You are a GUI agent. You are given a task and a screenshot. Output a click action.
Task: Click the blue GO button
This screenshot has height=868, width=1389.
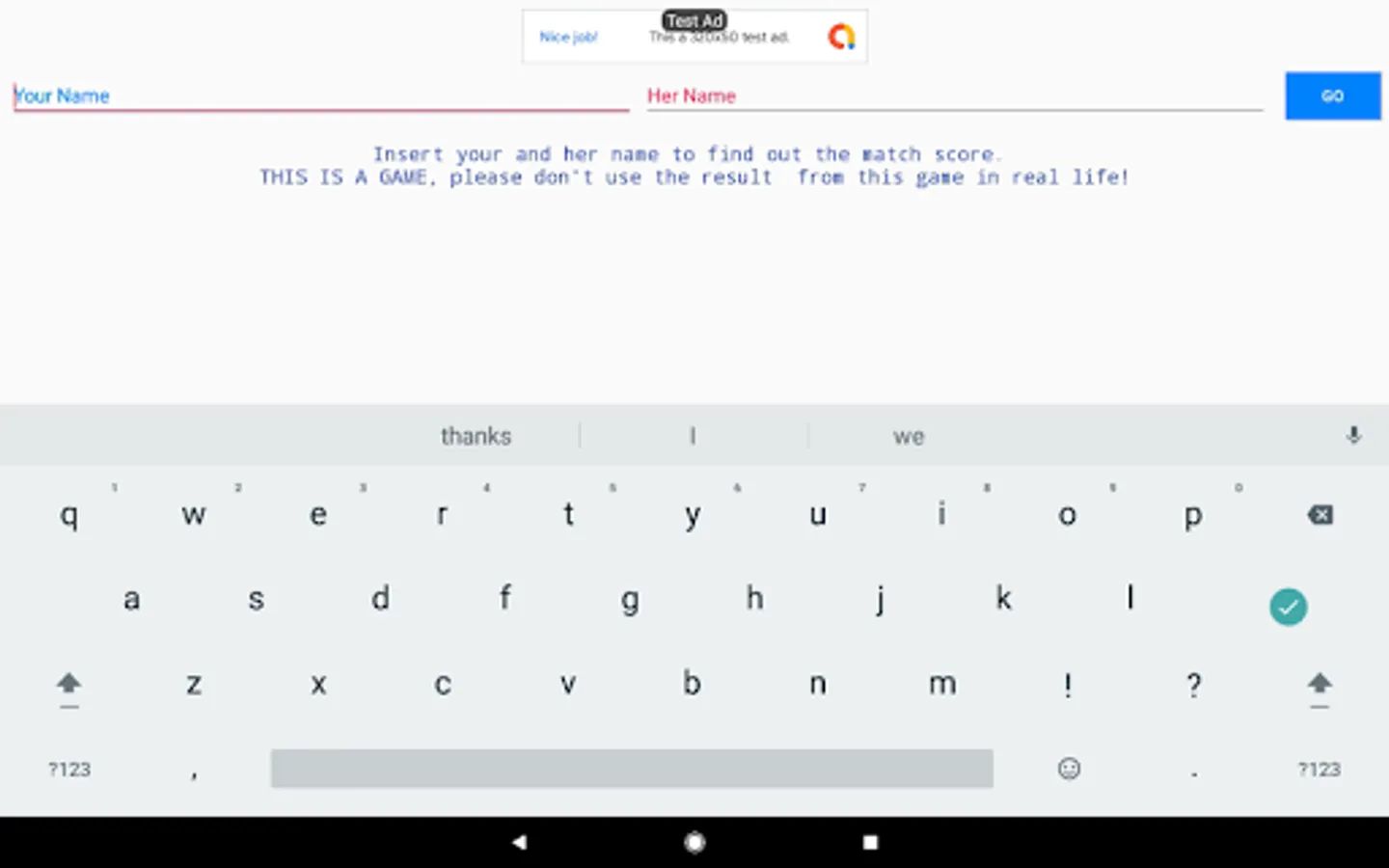click(x=1333, y=95)
